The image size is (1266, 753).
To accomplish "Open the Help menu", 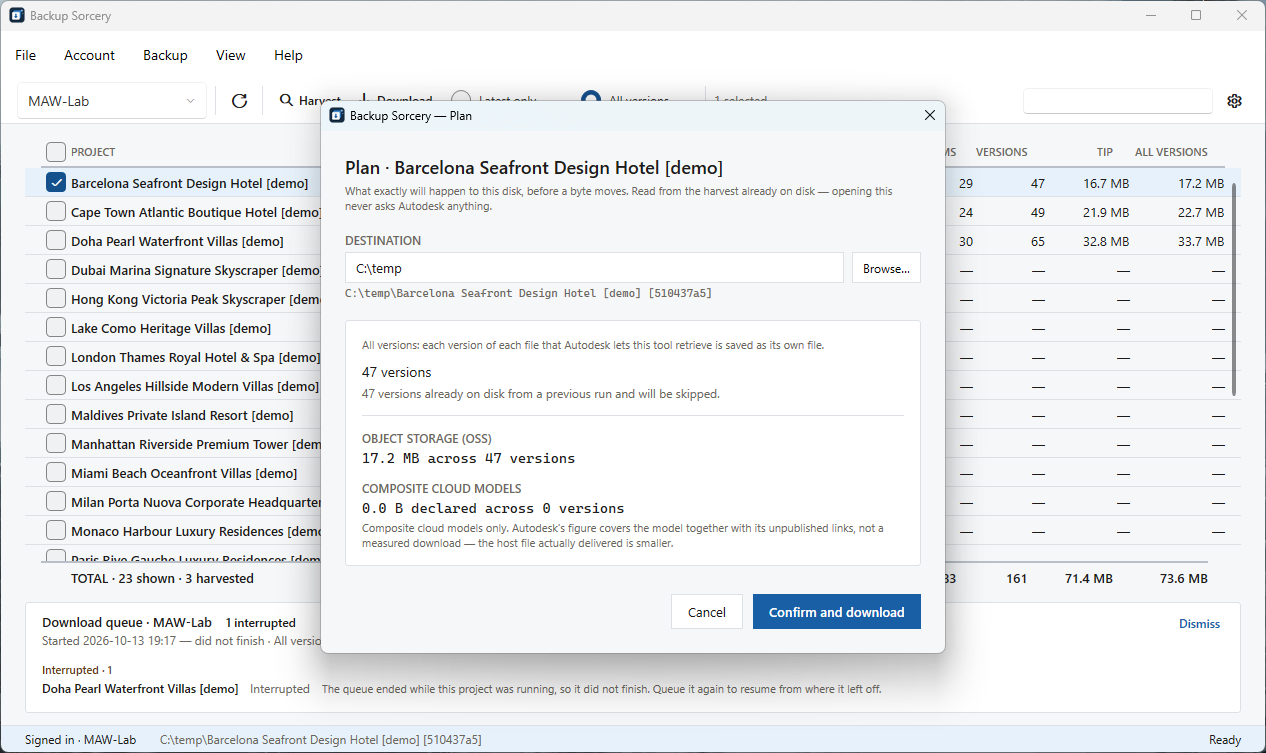I will coord(288,55).
